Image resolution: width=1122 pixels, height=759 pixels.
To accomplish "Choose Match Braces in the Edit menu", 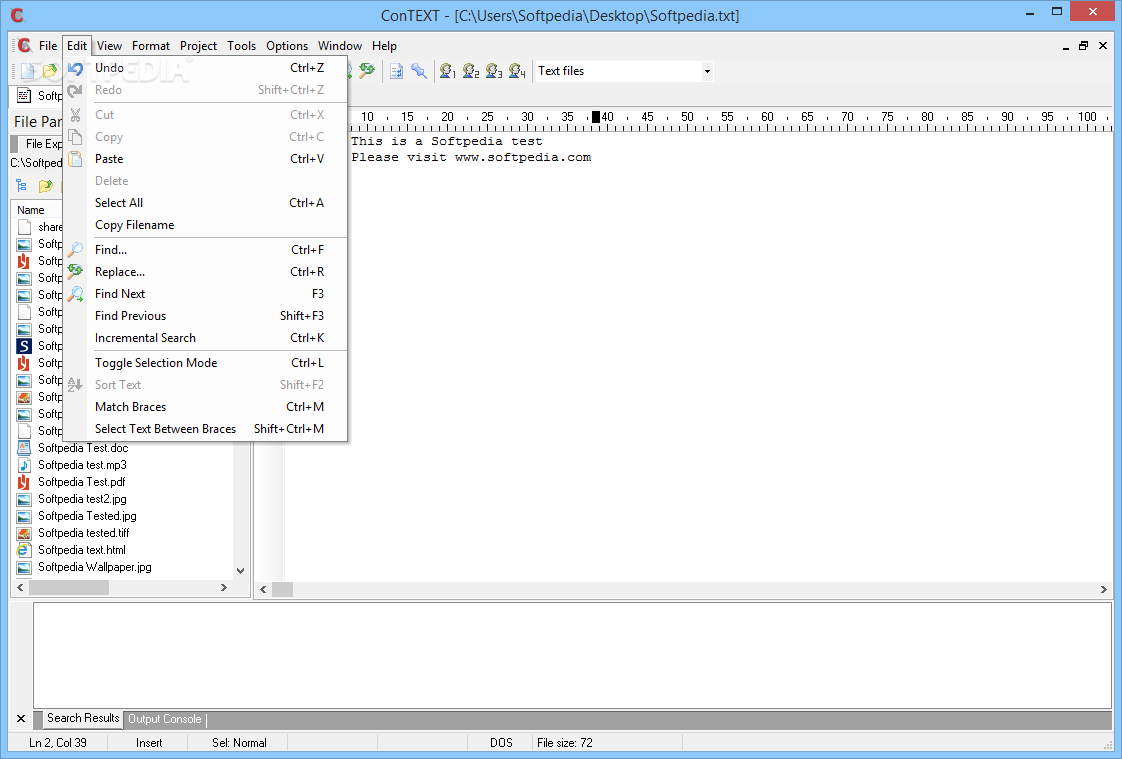I will [205, 407].
